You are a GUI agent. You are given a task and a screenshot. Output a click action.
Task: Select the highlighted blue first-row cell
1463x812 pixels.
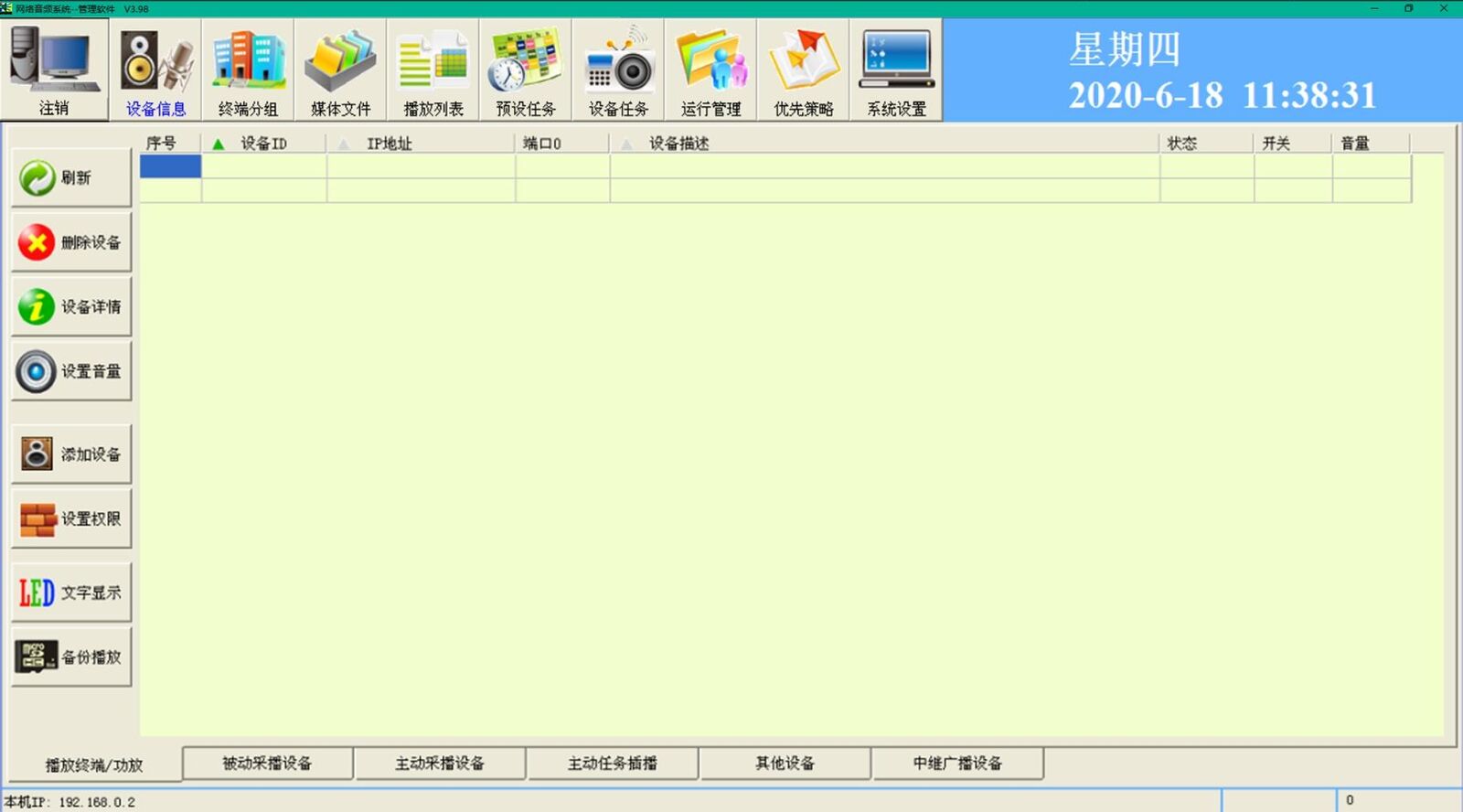tap(170, 166)
